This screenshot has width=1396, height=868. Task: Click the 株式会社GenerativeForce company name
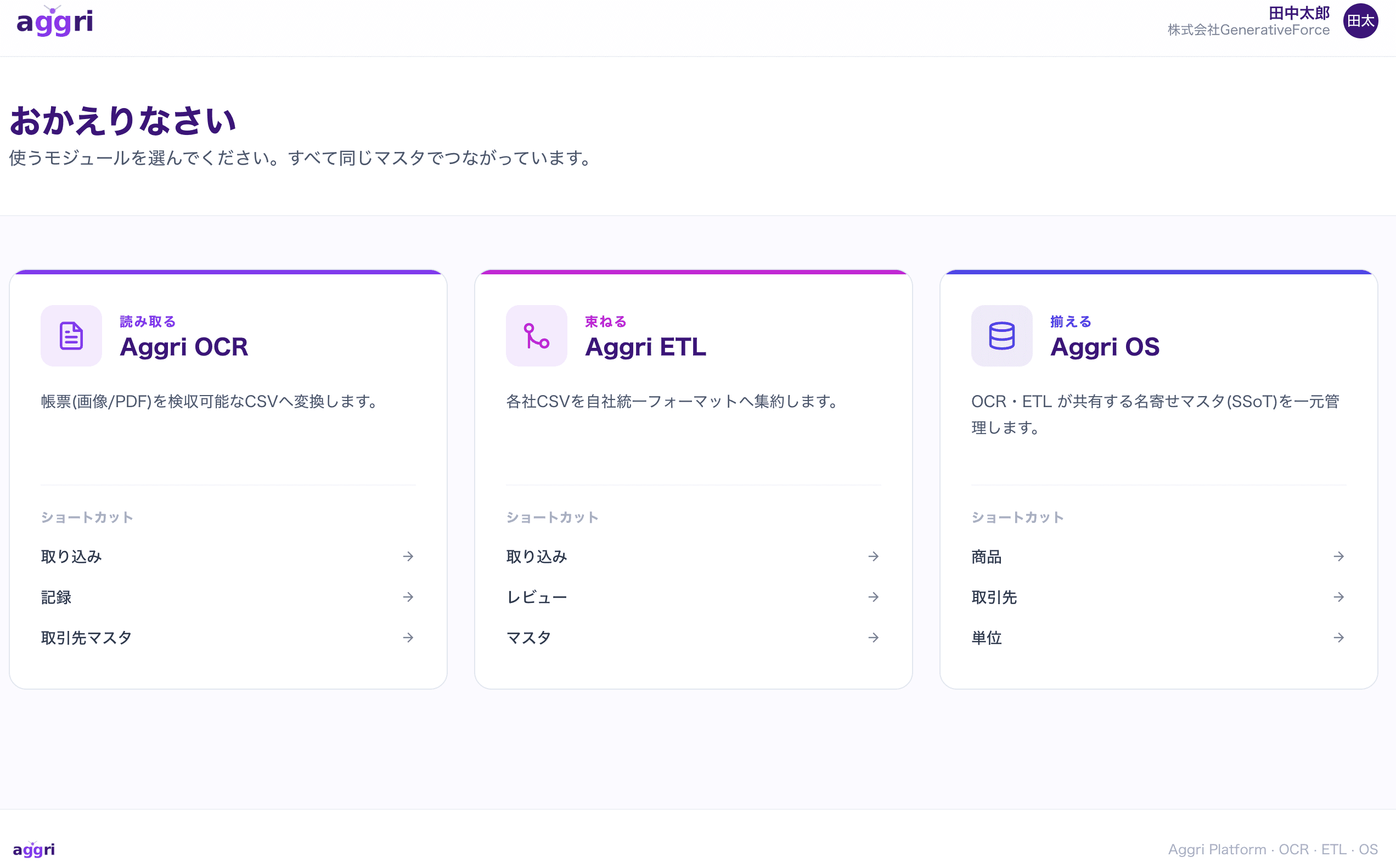(x=1248, y=30)
